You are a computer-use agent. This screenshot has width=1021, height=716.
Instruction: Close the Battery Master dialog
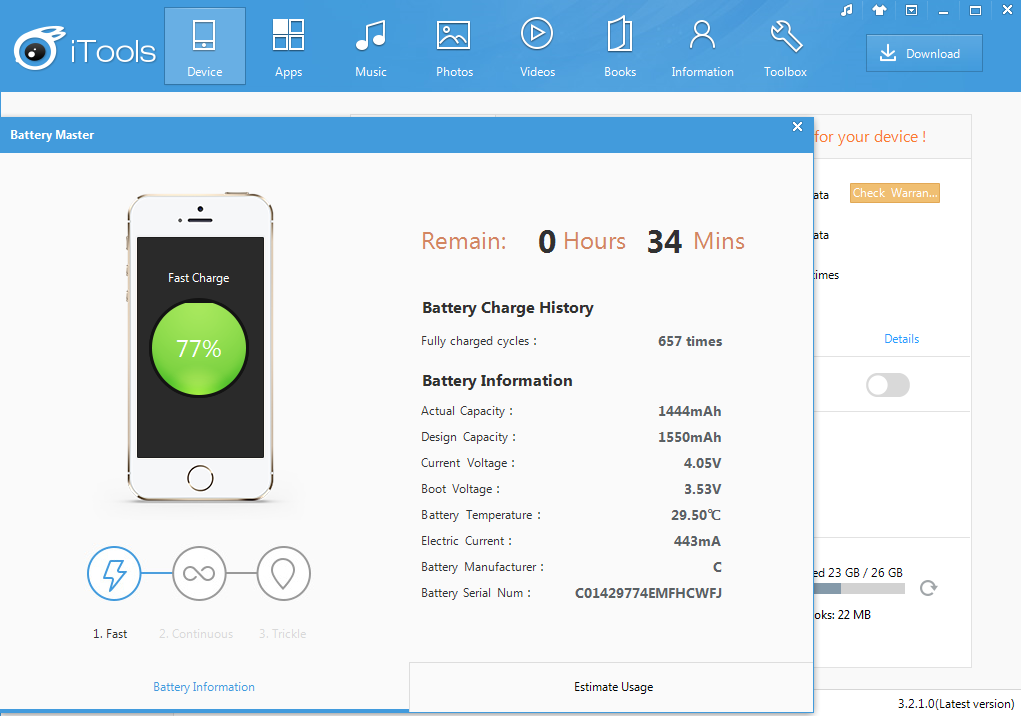(x=797, y=127)
